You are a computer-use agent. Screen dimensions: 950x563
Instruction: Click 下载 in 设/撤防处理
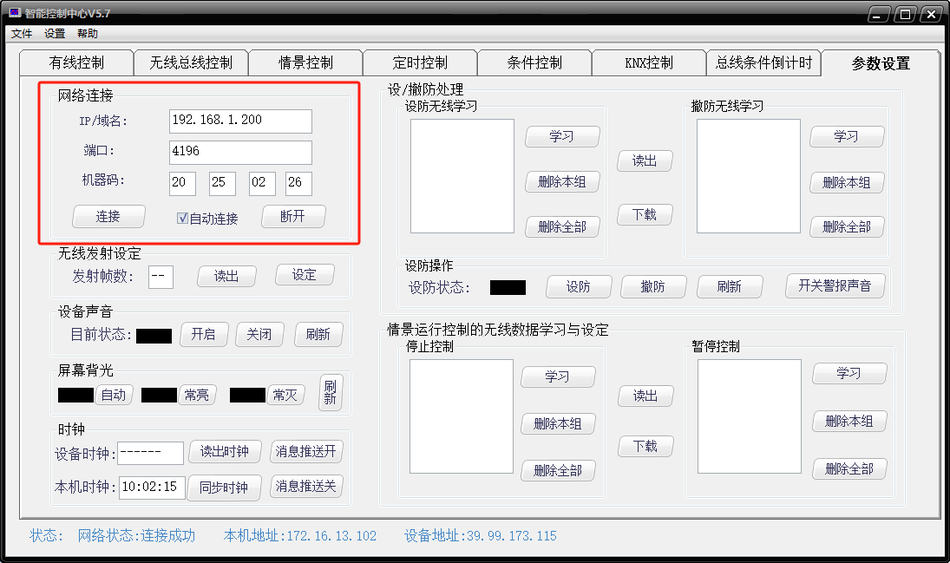click(645, 215)
